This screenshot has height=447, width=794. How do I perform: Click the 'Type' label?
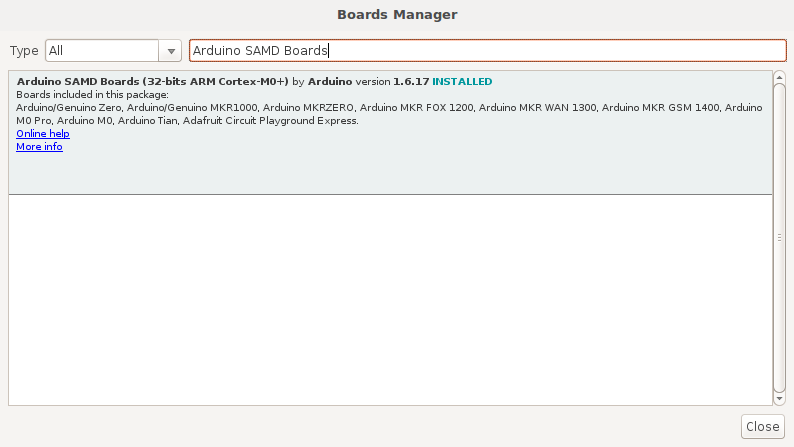(x=24, y=51)
